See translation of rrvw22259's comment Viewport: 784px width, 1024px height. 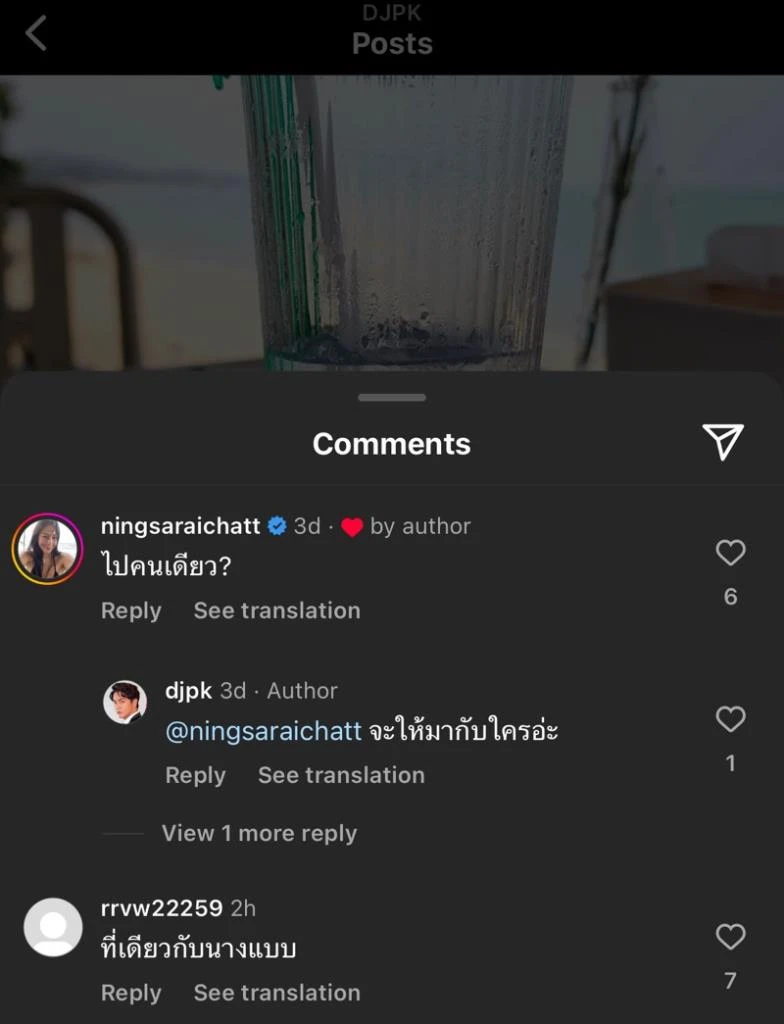[x=277, y=993]
